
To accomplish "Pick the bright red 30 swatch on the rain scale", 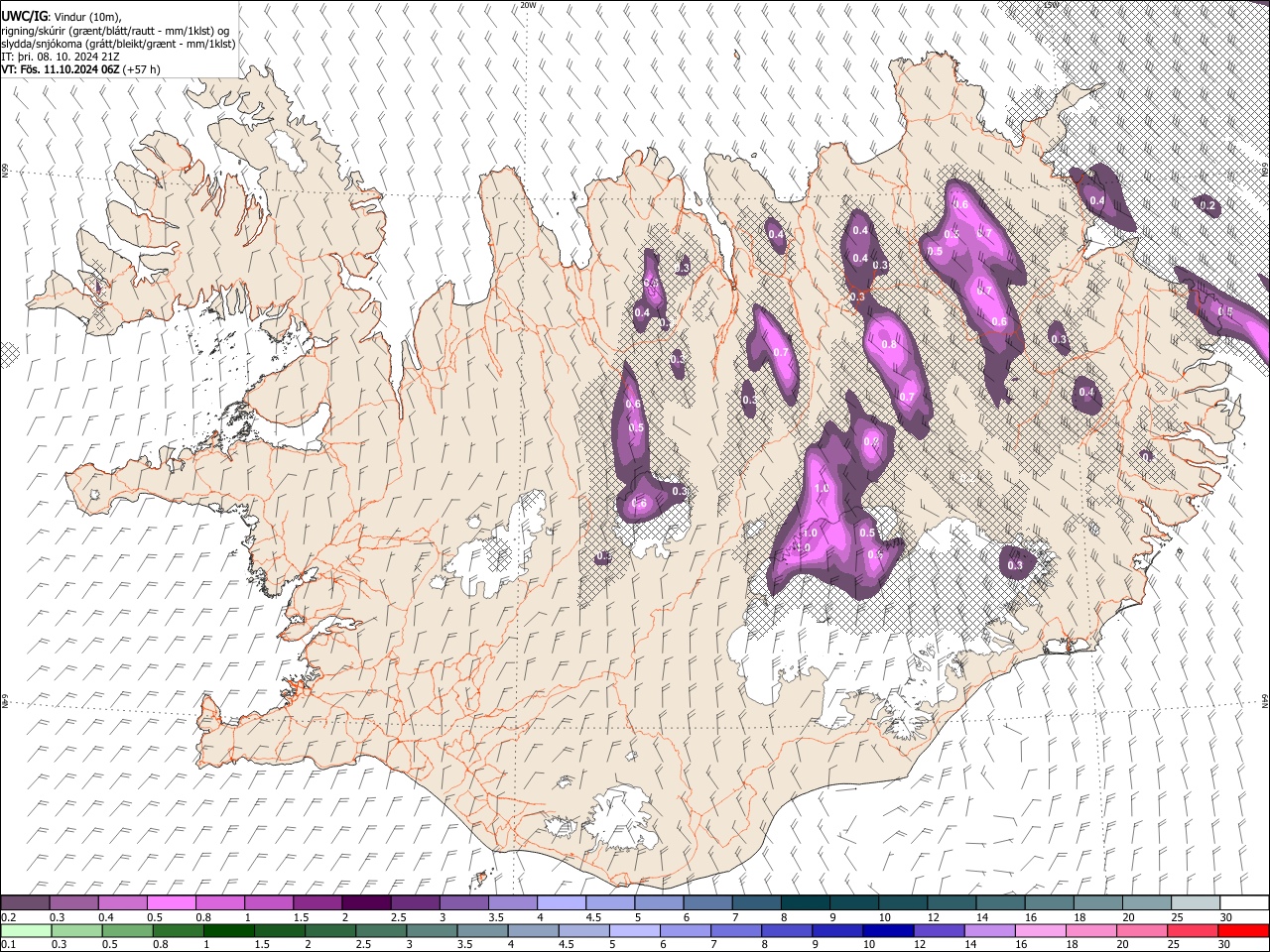I will coord(1242,930).
